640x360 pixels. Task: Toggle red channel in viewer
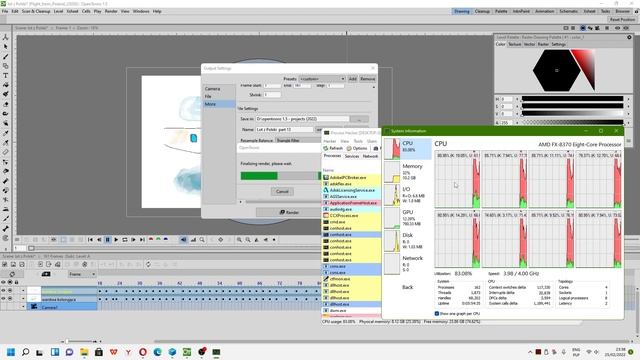coord(151,239)
